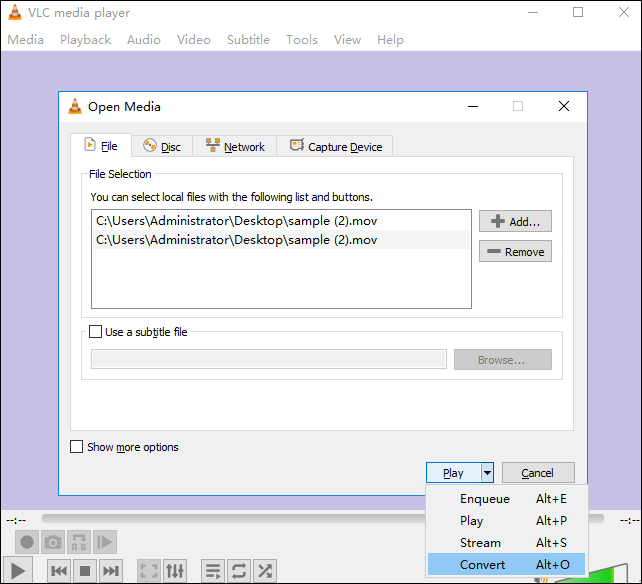Skip to previous media track

pyautogui.click(x=59, y=571)
